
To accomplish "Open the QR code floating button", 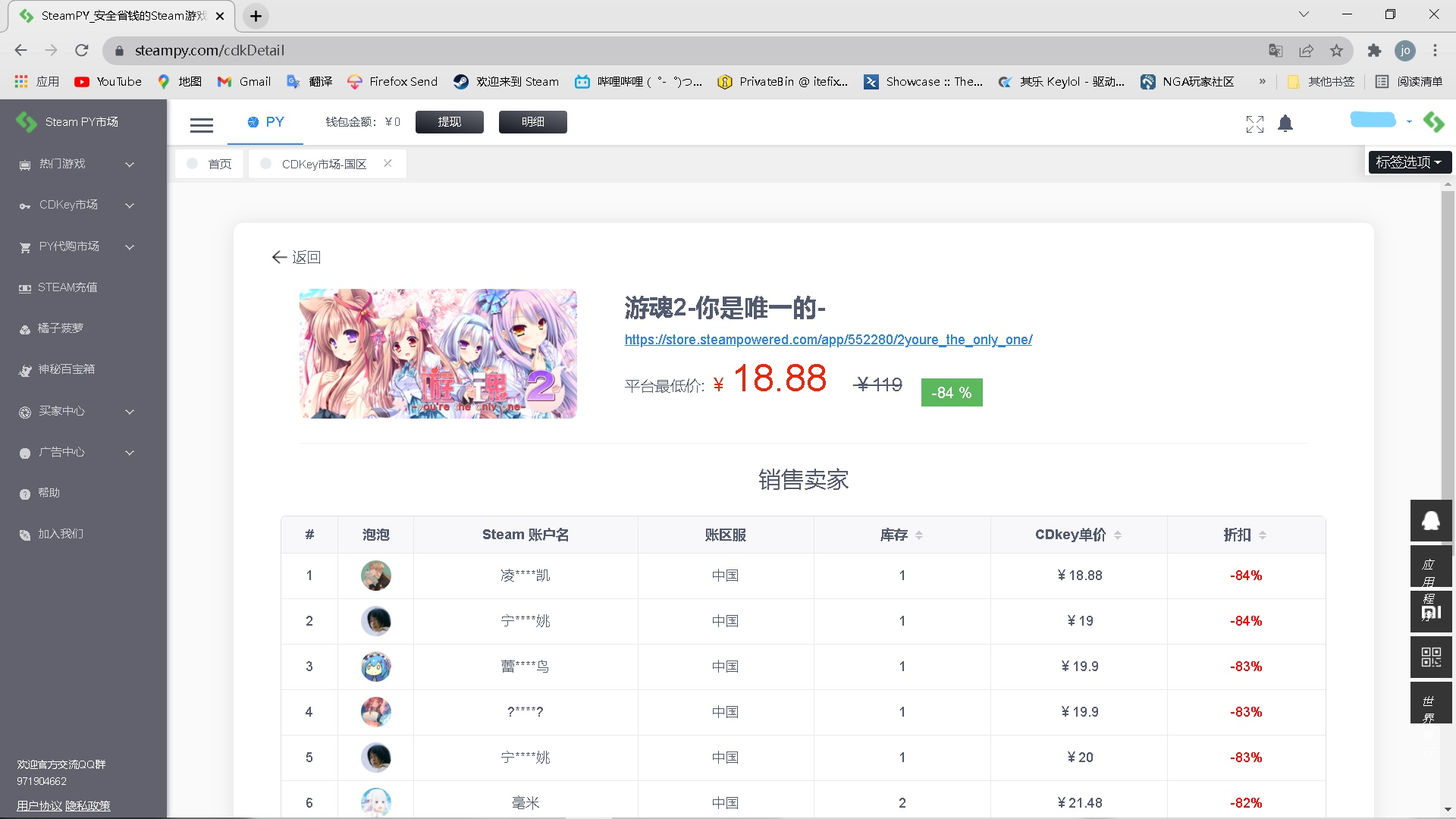I will click(x=1430, y=657).
